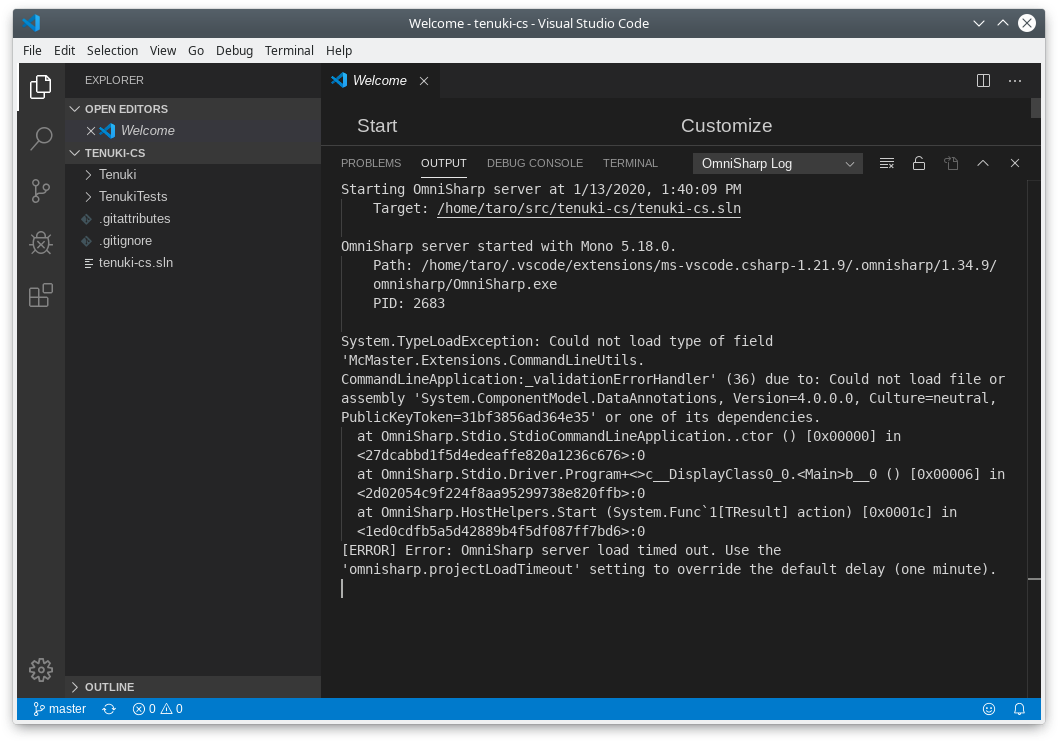Maximize the panel with the chevron
Screen dimensions: 1058x741
point(982,163)
